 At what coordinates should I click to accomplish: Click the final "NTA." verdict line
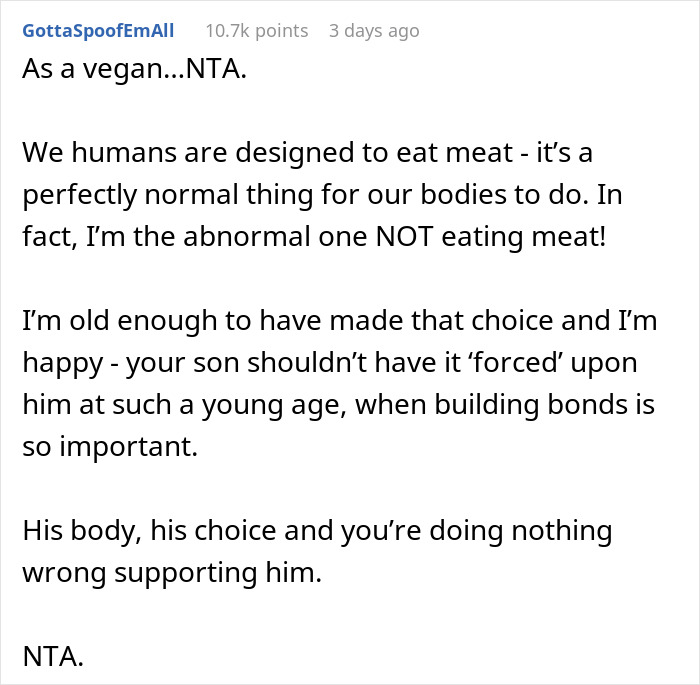click(55, 656)
